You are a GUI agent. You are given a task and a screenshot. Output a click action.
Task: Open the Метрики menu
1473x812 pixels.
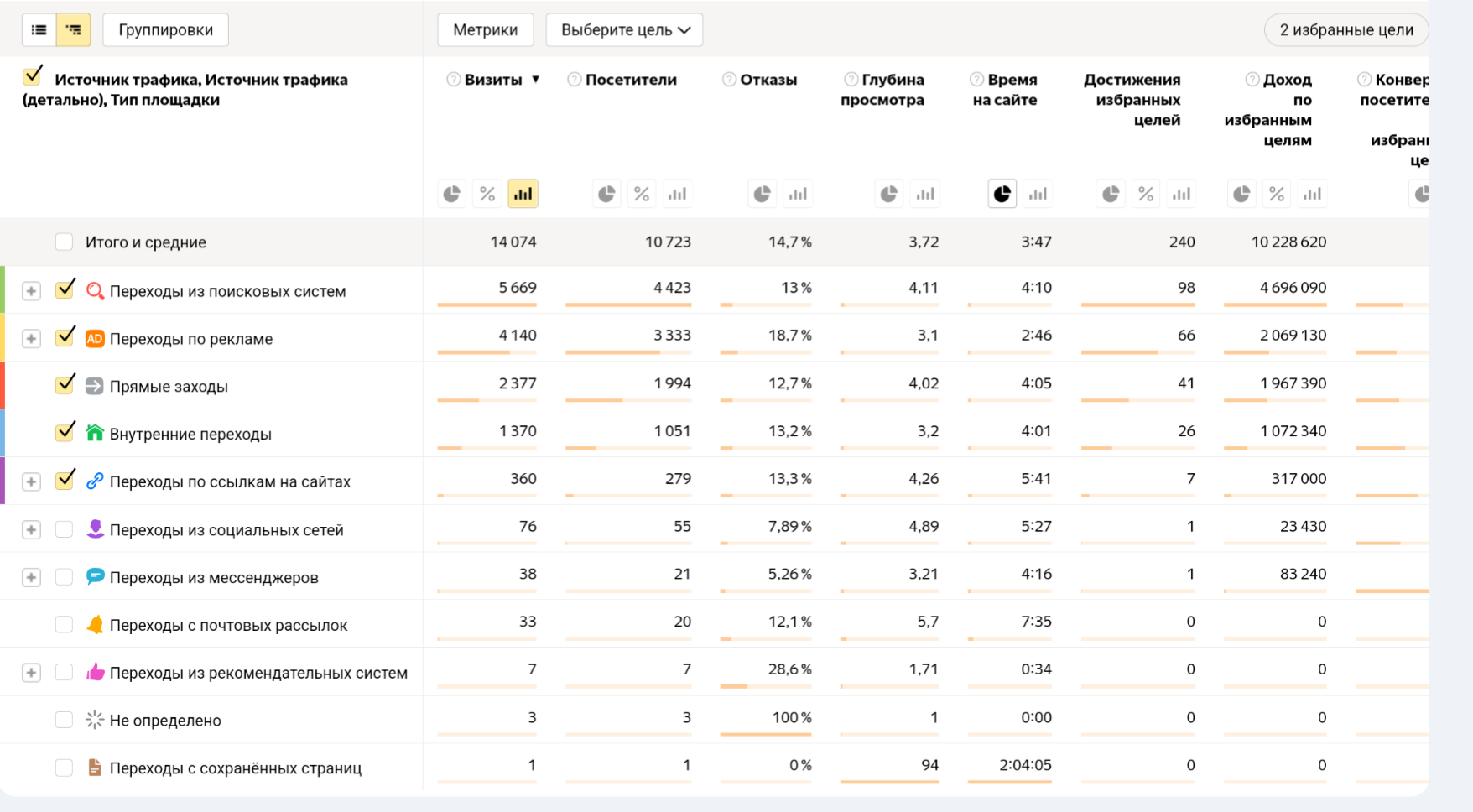point(485,30)
